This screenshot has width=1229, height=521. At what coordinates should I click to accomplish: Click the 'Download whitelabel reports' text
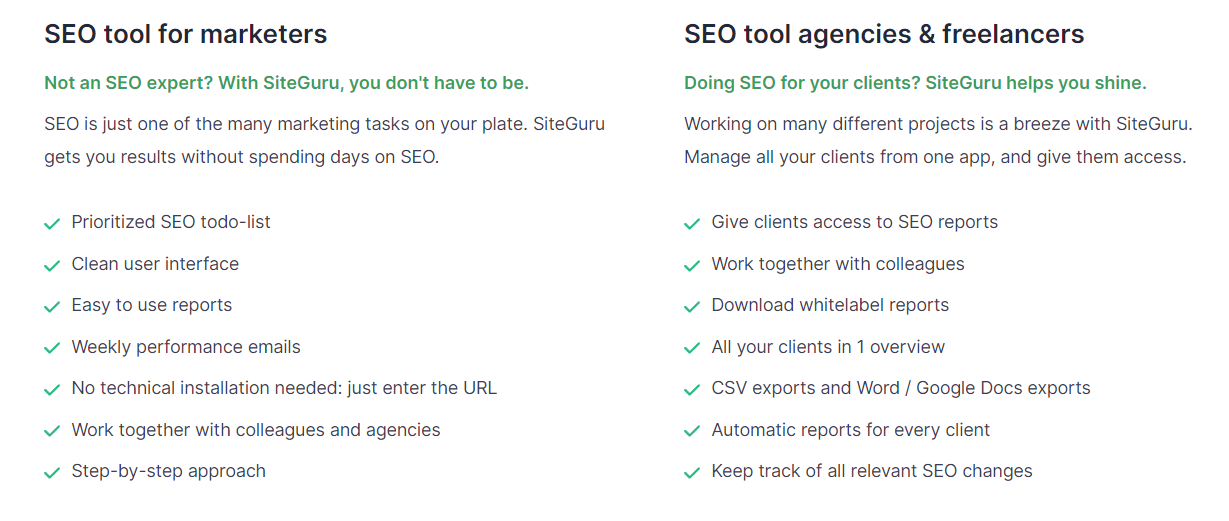(x=830, y=305)
